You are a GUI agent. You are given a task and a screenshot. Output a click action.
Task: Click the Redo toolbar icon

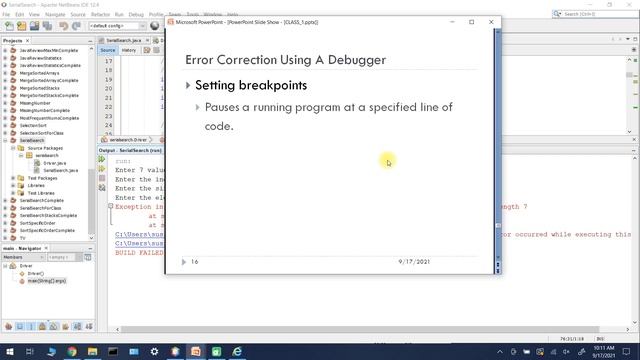point(76,26)
